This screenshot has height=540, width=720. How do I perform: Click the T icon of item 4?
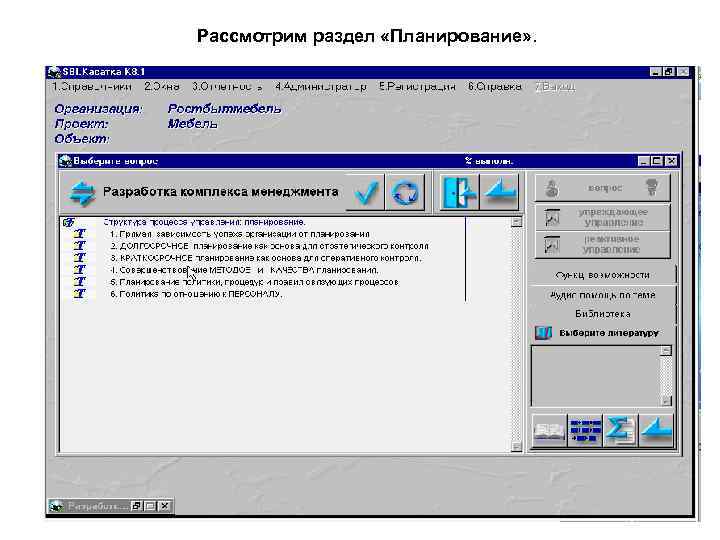pyautogui.click(x=80, y=270)
